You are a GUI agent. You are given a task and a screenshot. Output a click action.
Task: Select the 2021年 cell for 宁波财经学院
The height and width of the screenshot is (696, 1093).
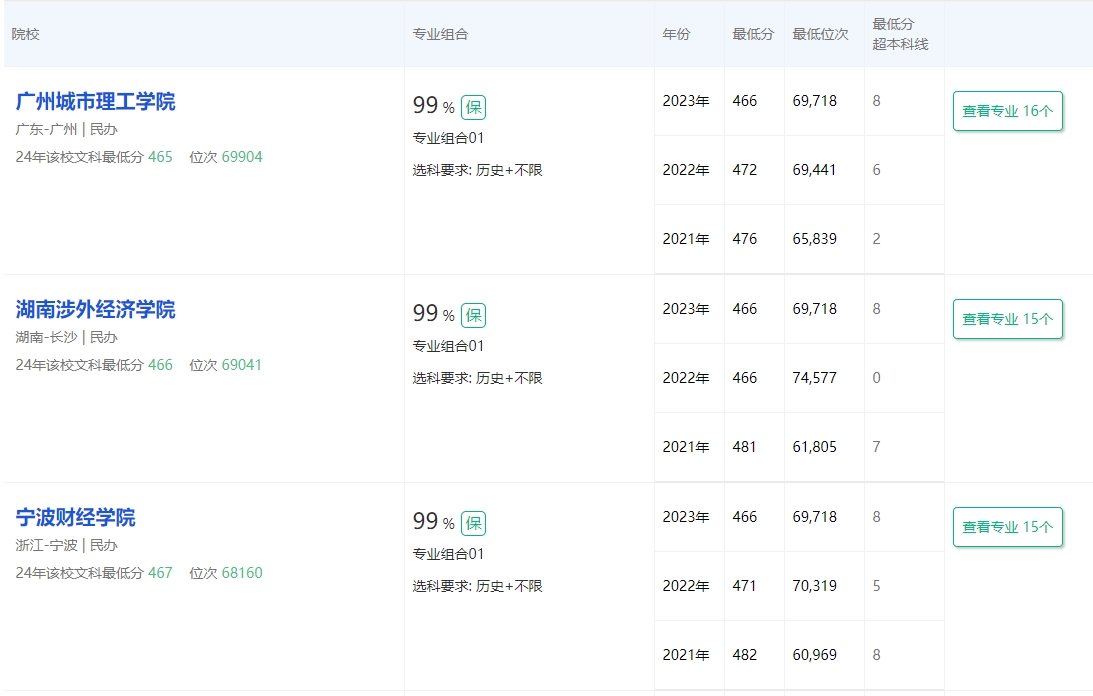pyautogui.click(x=686, y=655)
